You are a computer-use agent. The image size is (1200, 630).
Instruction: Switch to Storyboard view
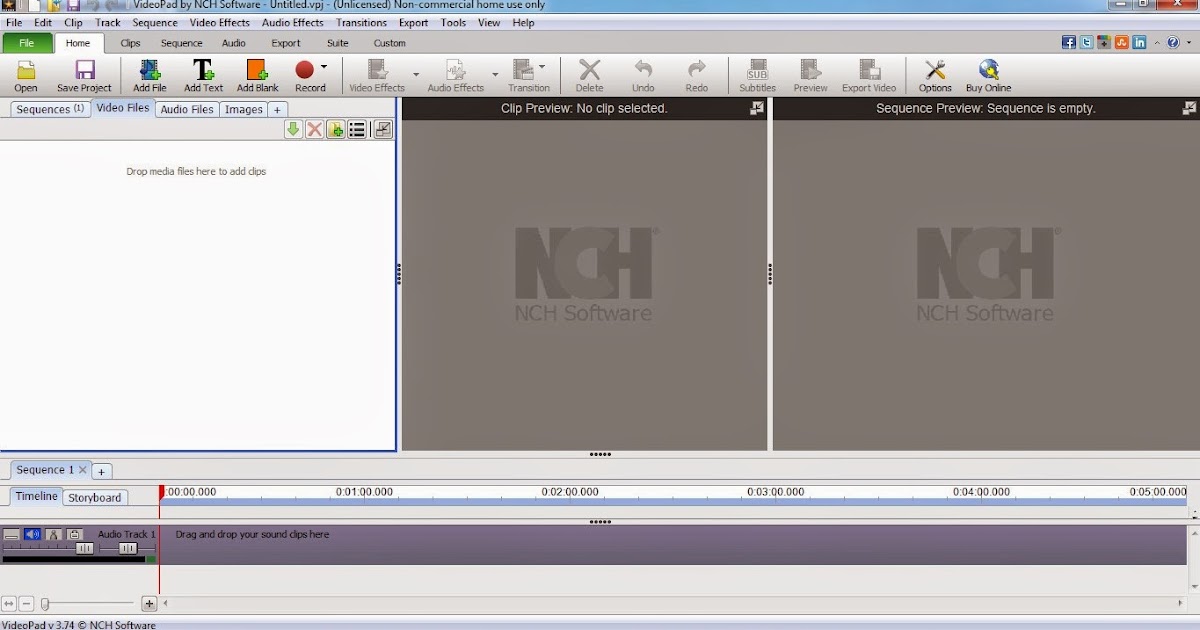tap(95, 497)
